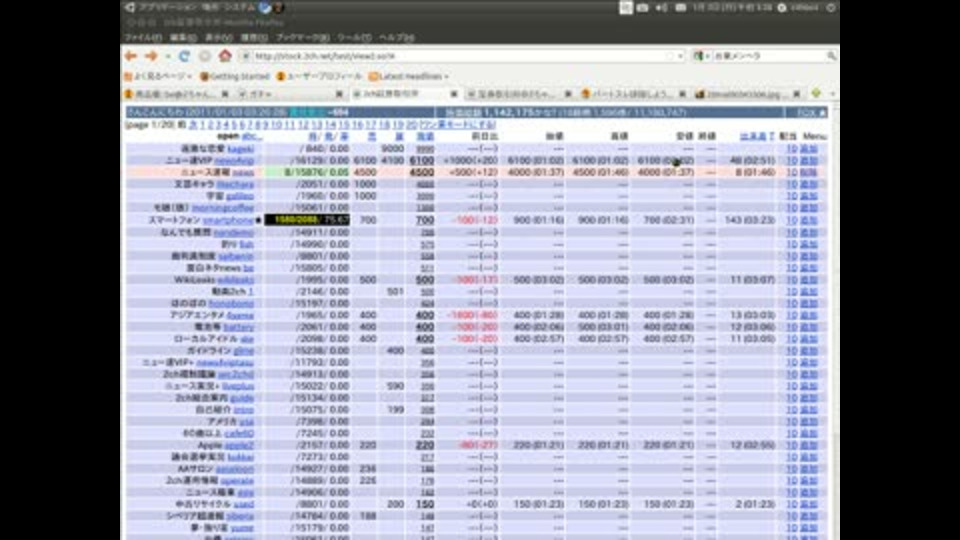The image size is (960, 540).
Task: Open the home page with the house icon
Action: [x=225, y=56]
